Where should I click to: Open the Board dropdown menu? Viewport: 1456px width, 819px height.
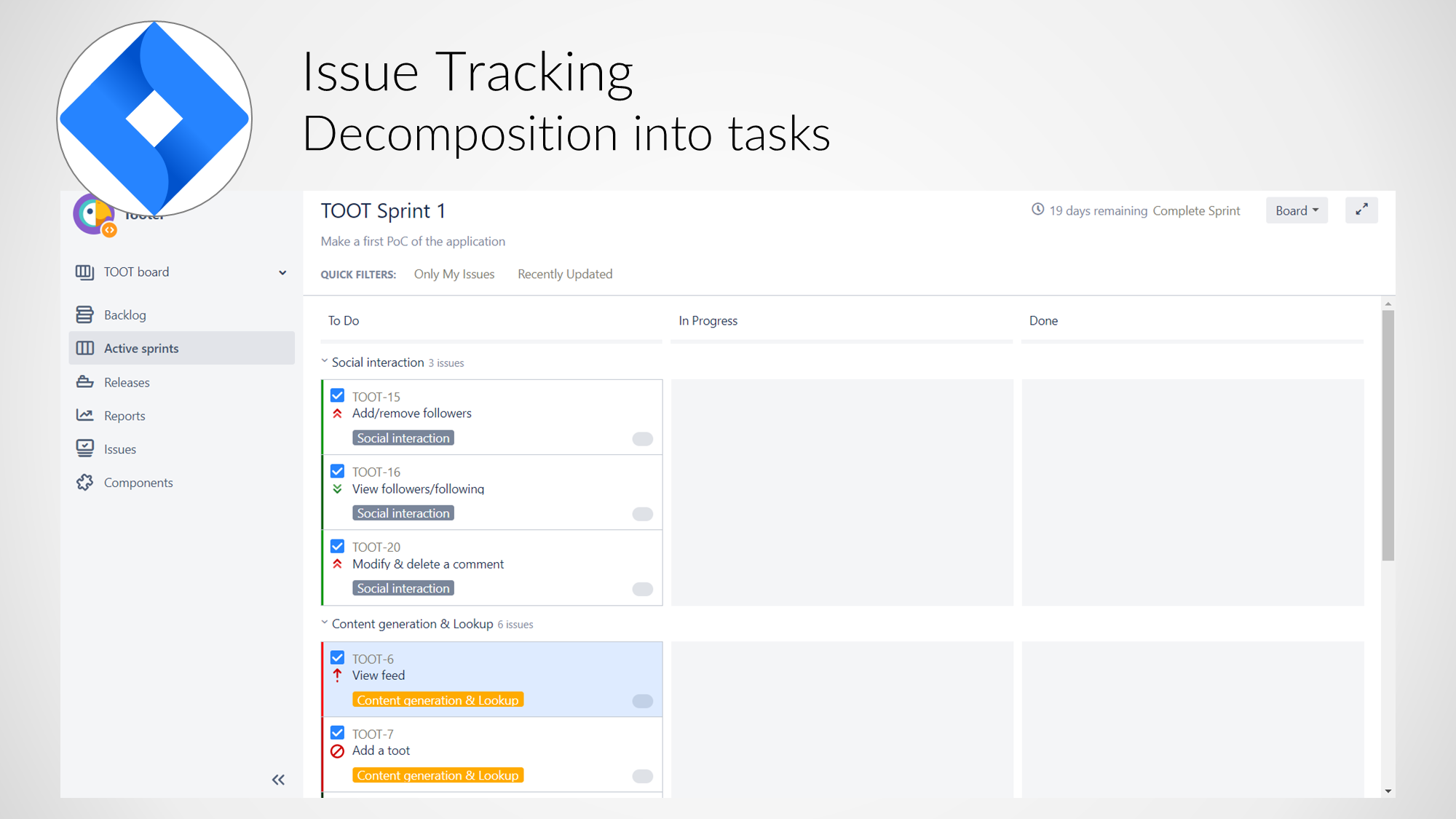1297,210
